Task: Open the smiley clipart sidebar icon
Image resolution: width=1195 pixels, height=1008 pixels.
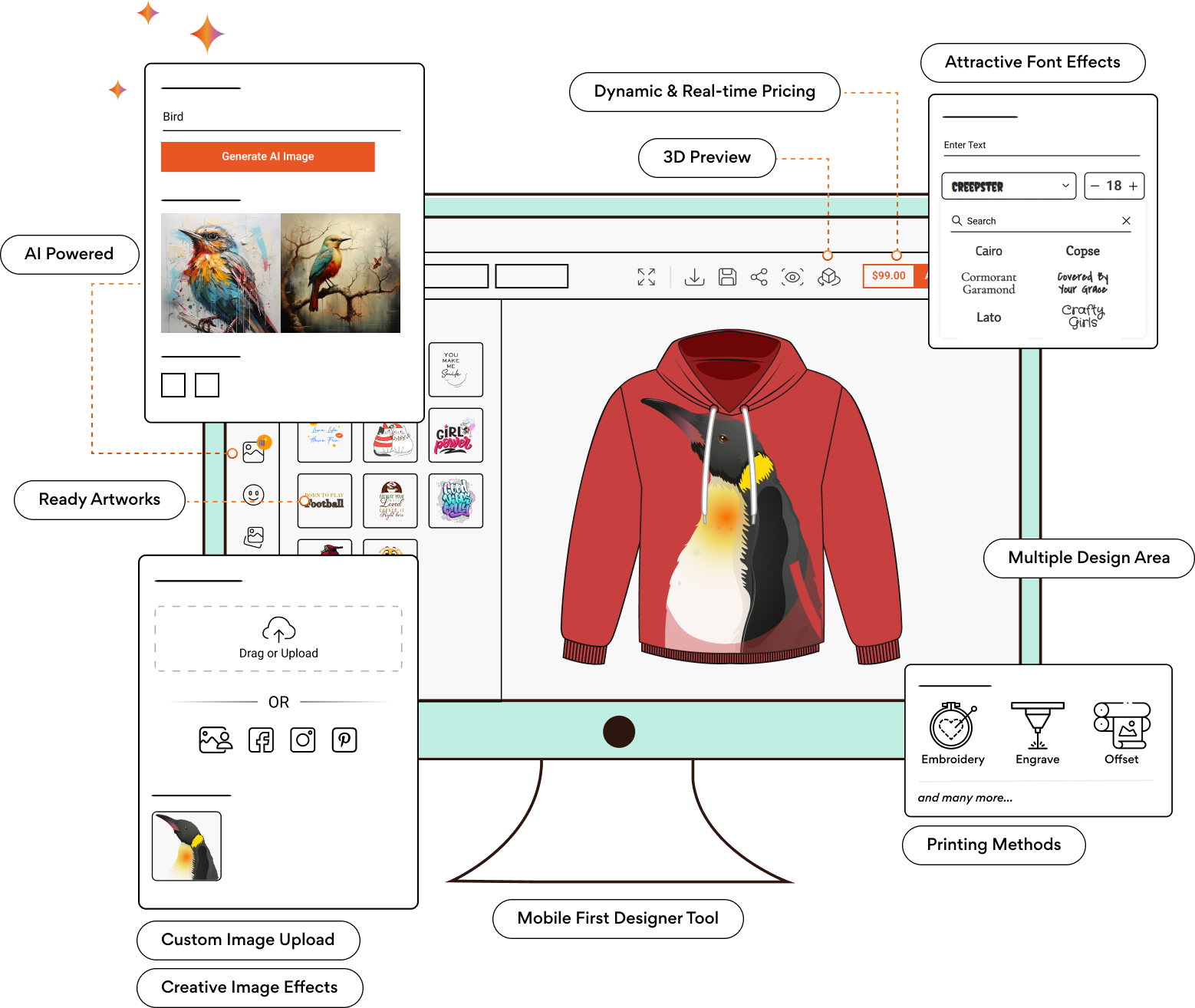Action: [x=253, y=495]
